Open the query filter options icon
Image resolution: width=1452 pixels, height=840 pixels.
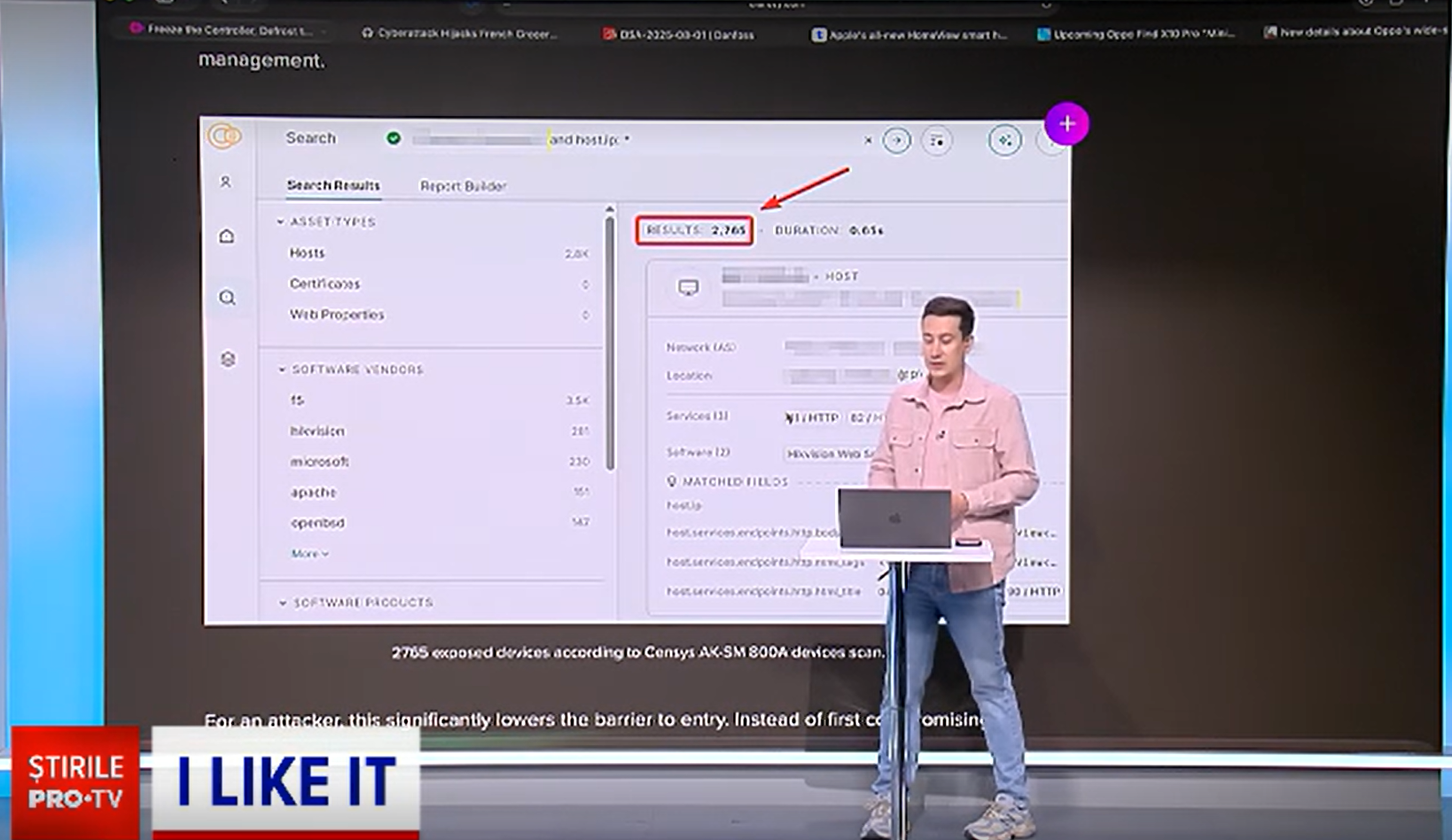(937, 140)
